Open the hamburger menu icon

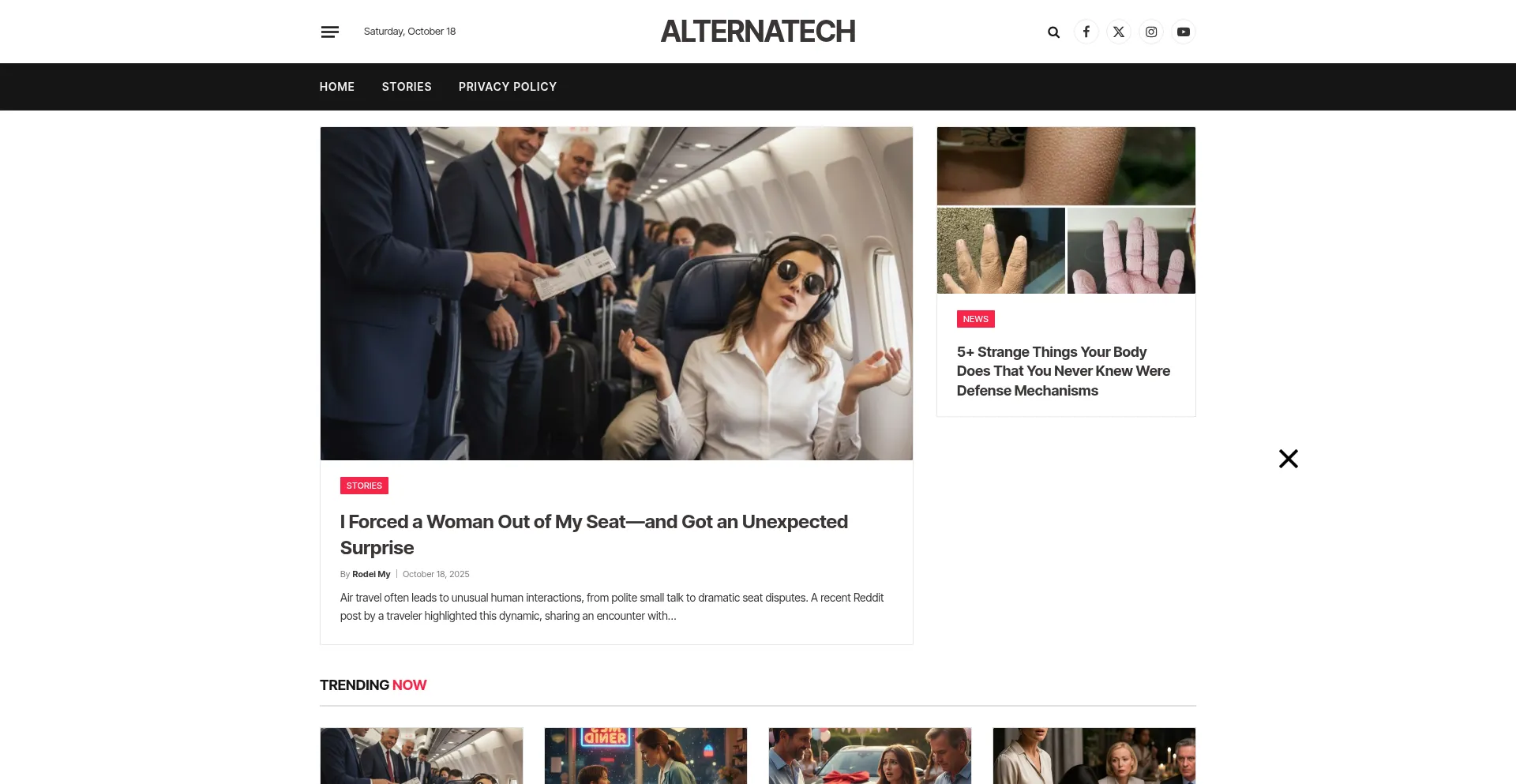(x=329, y=32)
